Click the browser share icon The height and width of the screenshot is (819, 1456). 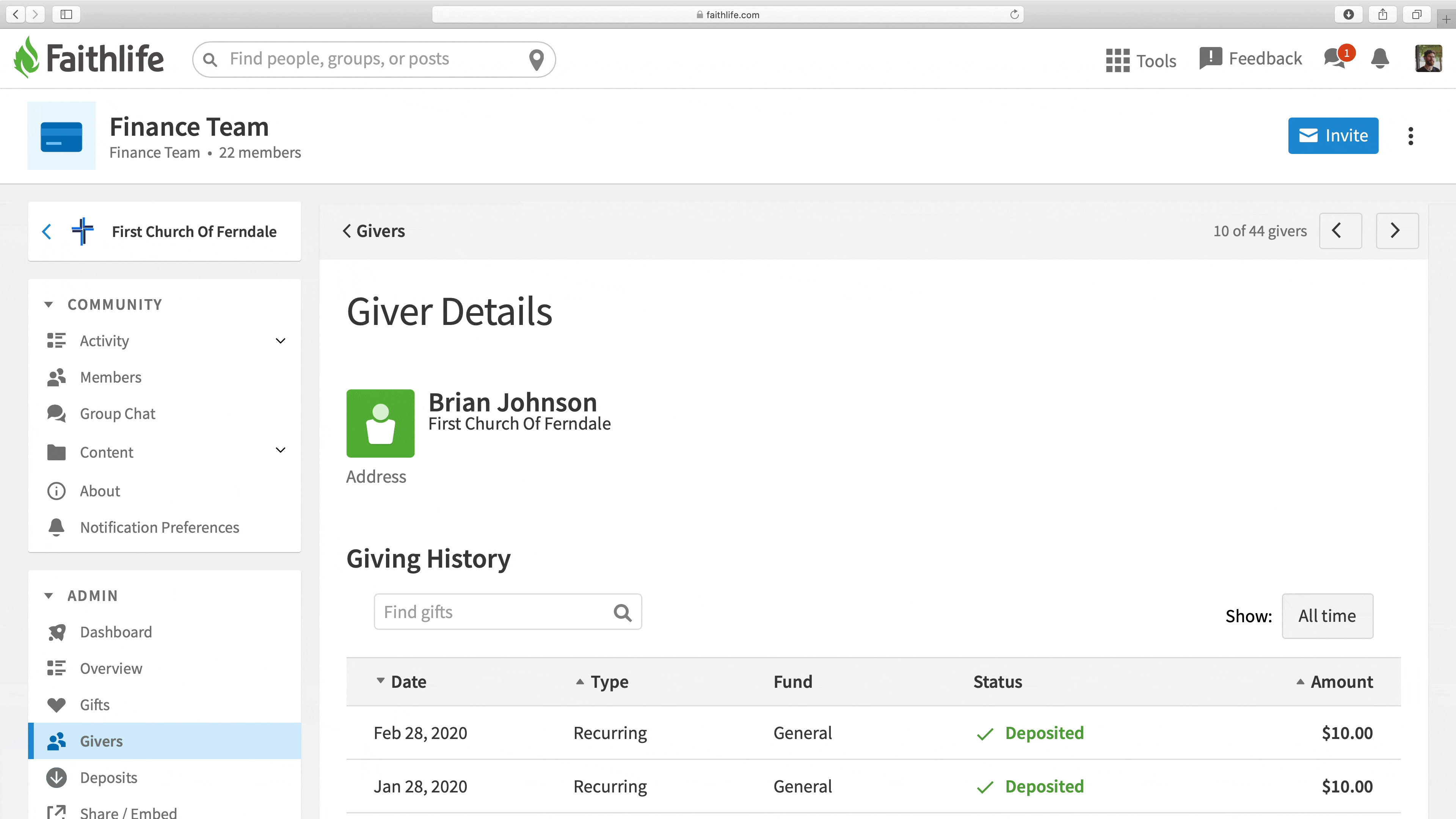[1382, 14]
